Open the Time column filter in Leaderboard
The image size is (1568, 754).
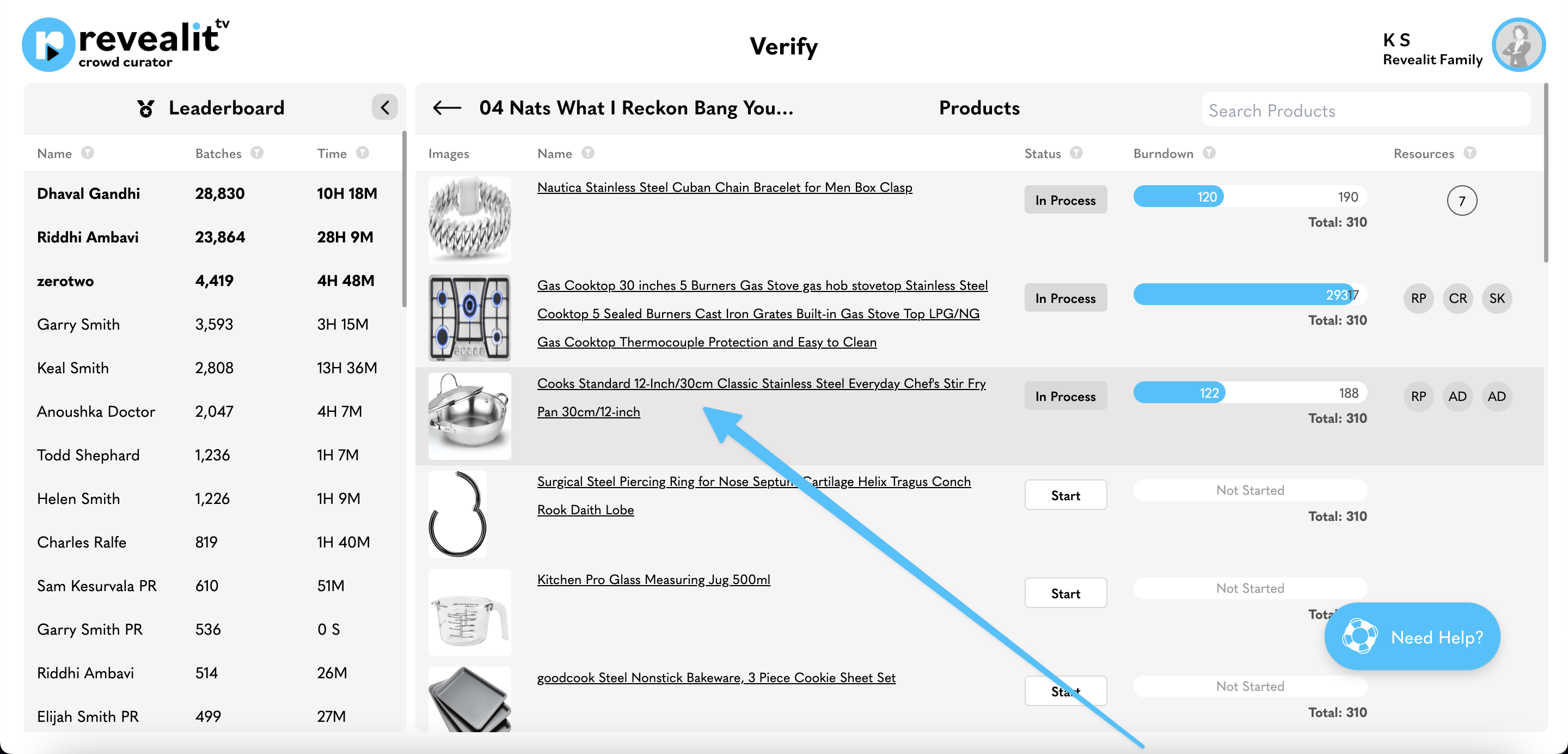tap(363, 153)
